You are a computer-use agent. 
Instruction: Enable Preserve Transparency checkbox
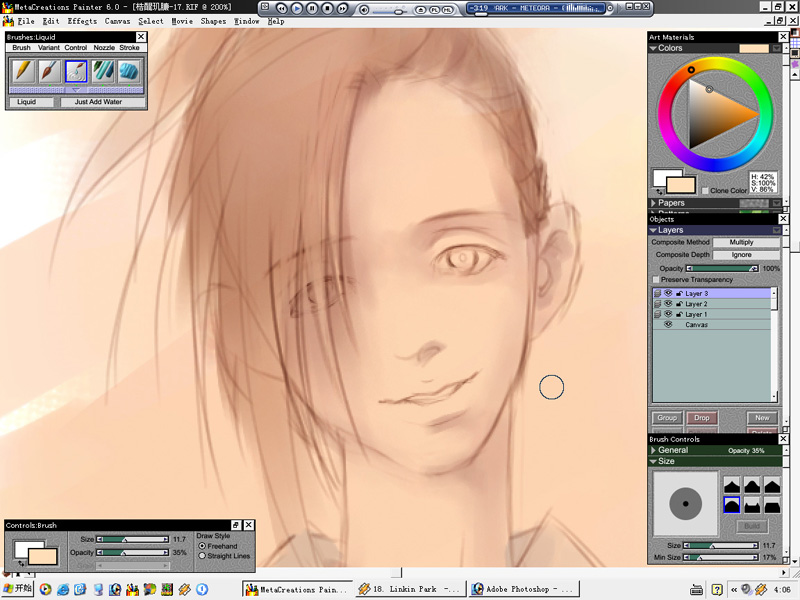click(x=656, y=280)
